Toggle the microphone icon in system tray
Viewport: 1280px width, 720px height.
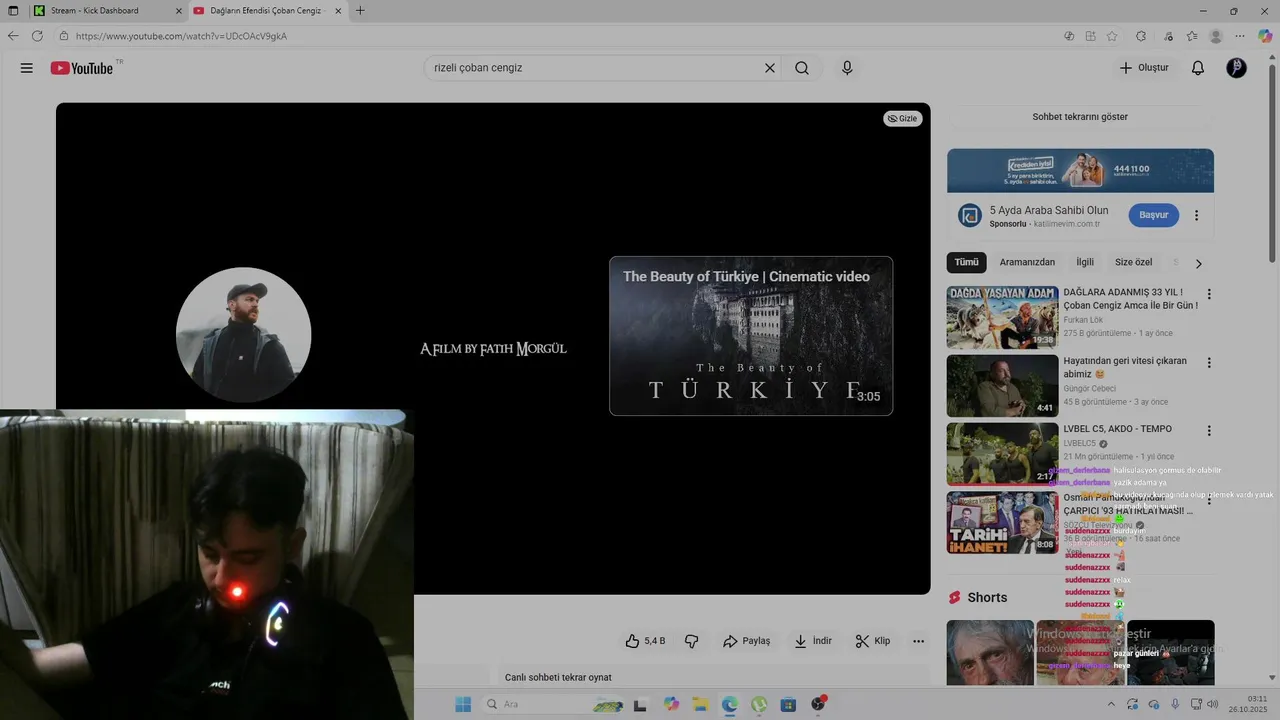(x=1175, y=704)
